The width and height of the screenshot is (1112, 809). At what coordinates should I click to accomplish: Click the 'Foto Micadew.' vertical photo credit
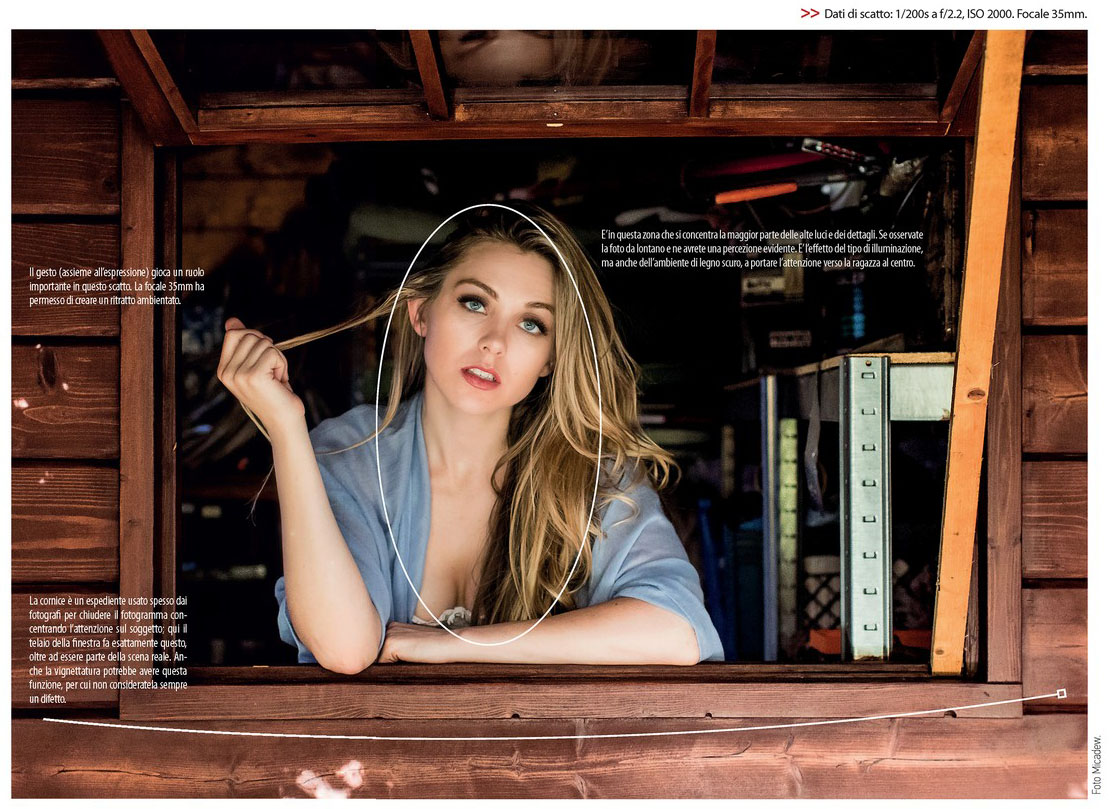pyautogui.click(x=1096, y=764)
